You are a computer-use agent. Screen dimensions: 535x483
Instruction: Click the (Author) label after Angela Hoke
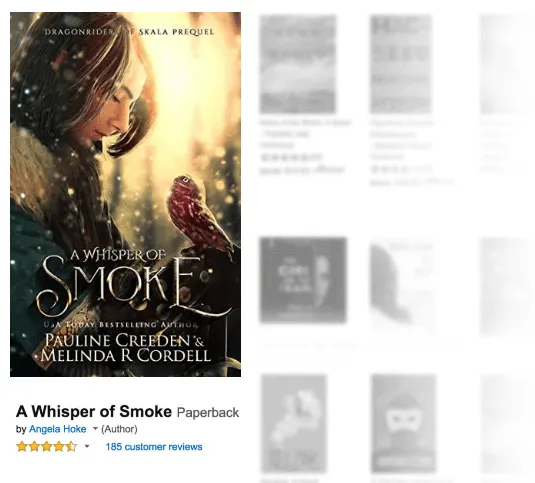click(119, 429)
